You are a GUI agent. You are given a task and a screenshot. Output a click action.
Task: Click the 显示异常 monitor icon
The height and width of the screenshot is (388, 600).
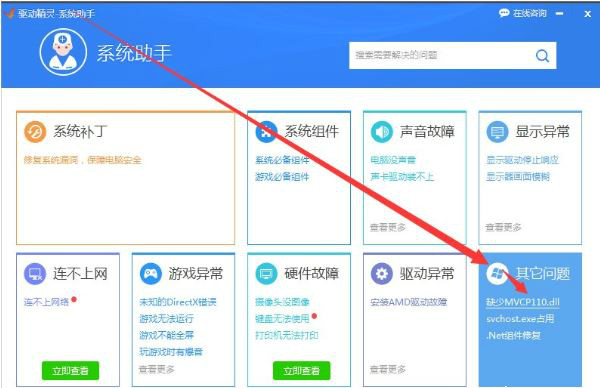tap(497, 132)
